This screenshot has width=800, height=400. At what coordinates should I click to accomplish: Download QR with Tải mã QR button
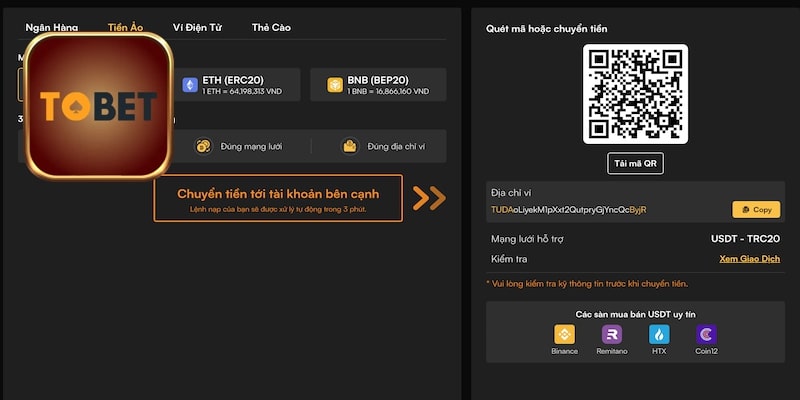(x=635, y=163)
